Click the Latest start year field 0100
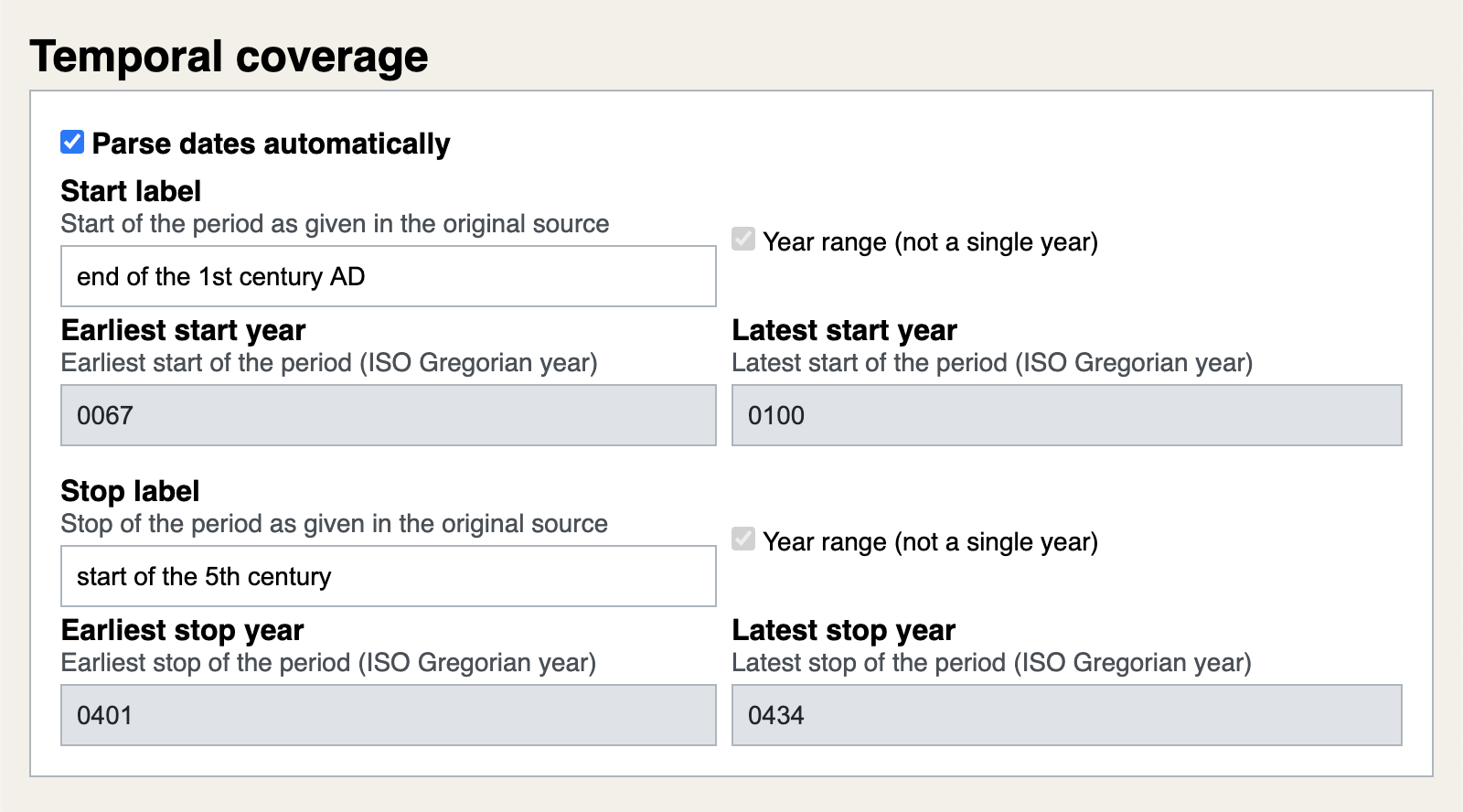 [x=1067, y=415]
